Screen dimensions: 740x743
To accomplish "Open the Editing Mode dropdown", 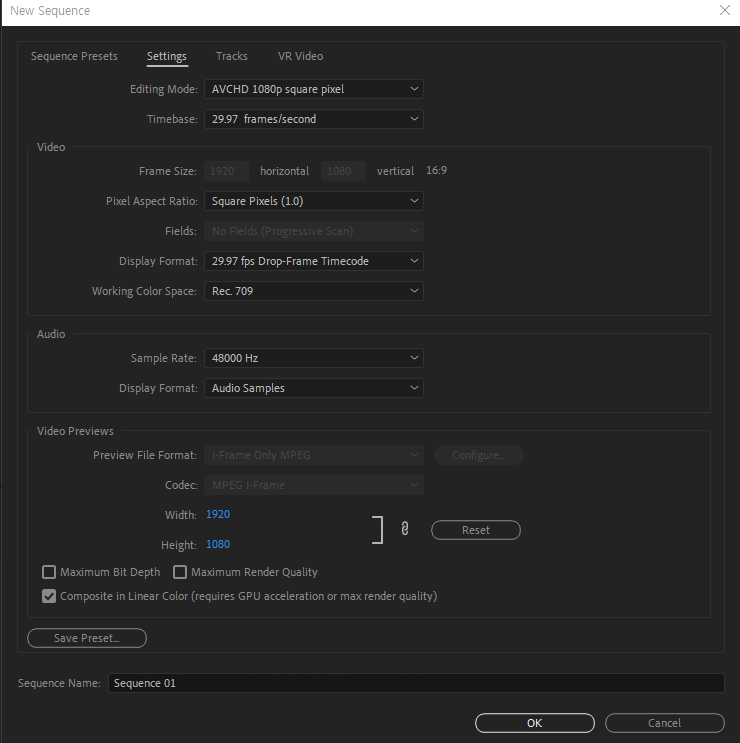I will (x=314, y=89).
